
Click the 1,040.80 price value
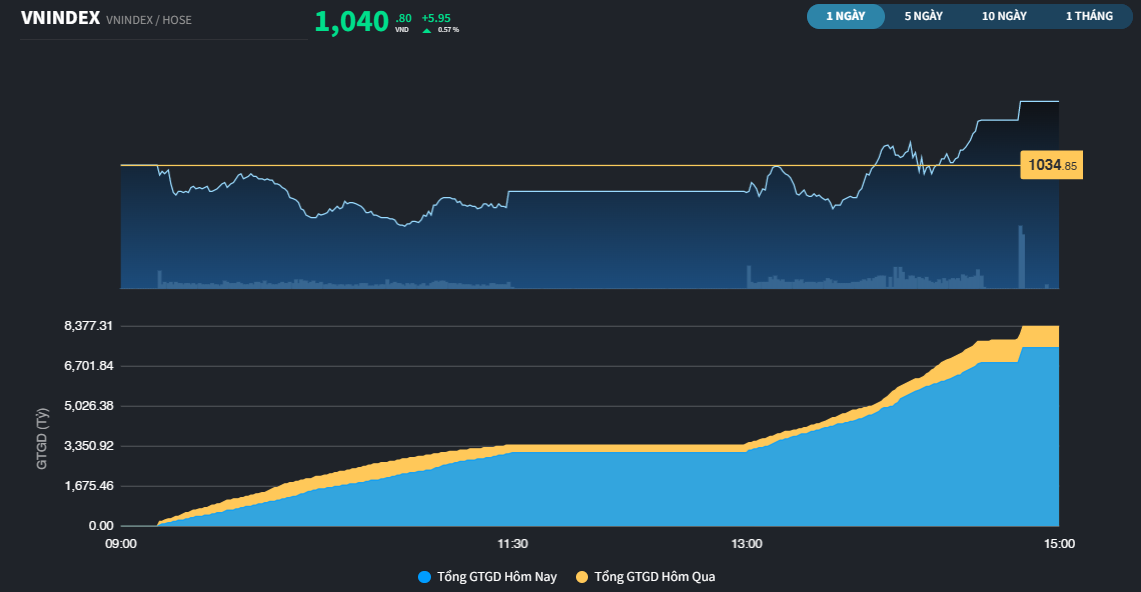pyautogui.click(x=350, y=20)
